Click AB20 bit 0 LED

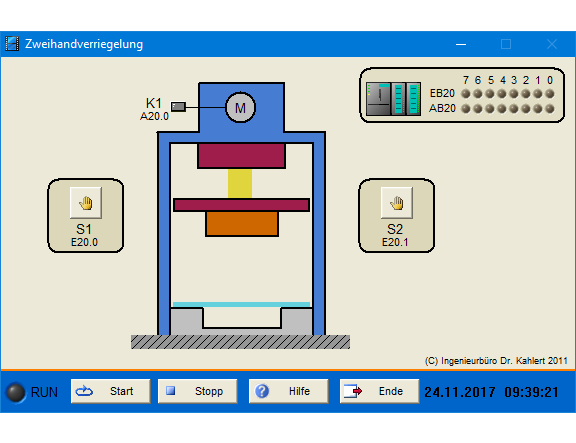tap(550, 109)
